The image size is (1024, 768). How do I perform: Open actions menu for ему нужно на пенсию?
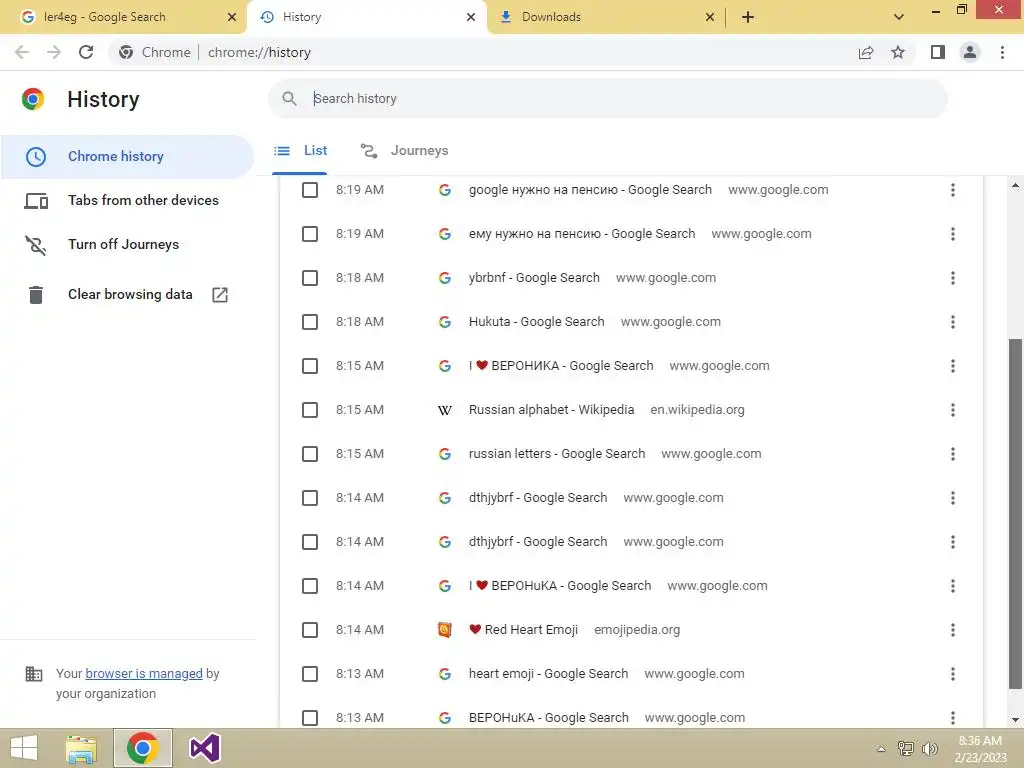pyautogui.click(x=953, y=234)
